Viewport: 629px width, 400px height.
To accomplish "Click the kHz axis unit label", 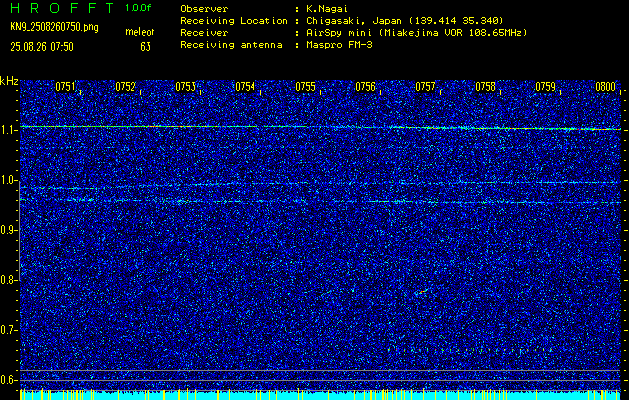I will (x=9, y=81).
